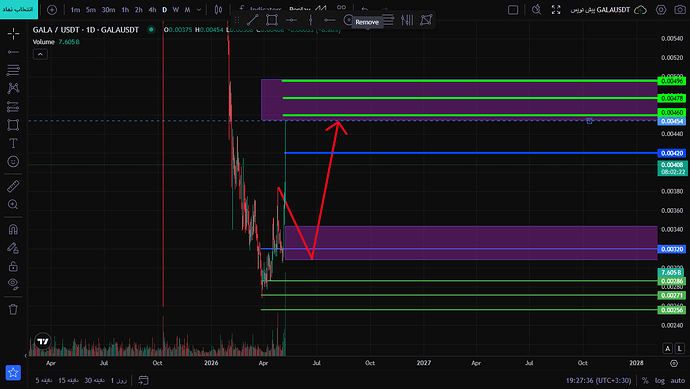Image resolution: width=690 pixels, height=389 pixels.
Task: Select the Text annotation tool
Action: 13,143
